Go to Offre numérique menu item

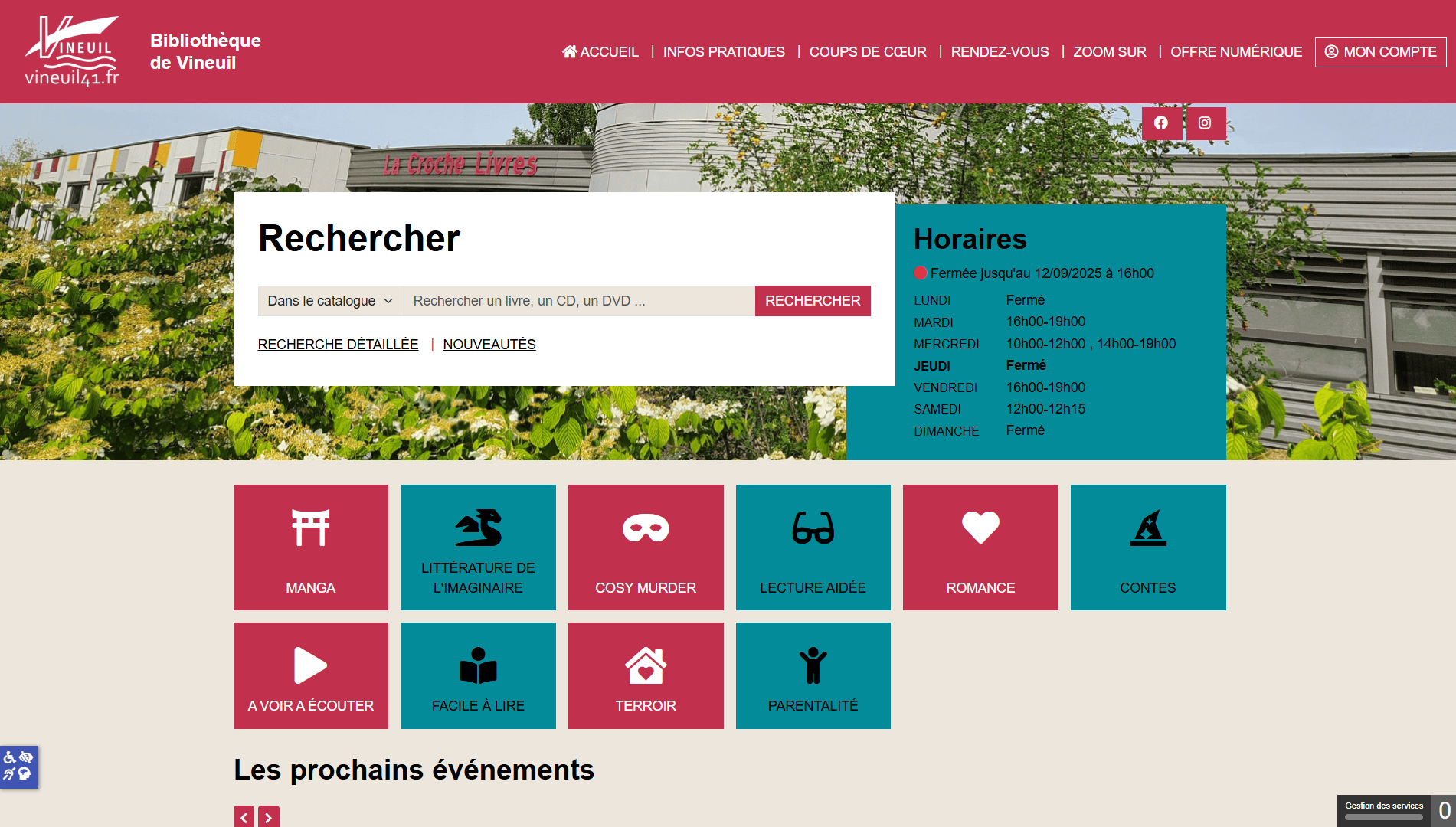point(1235,52)
